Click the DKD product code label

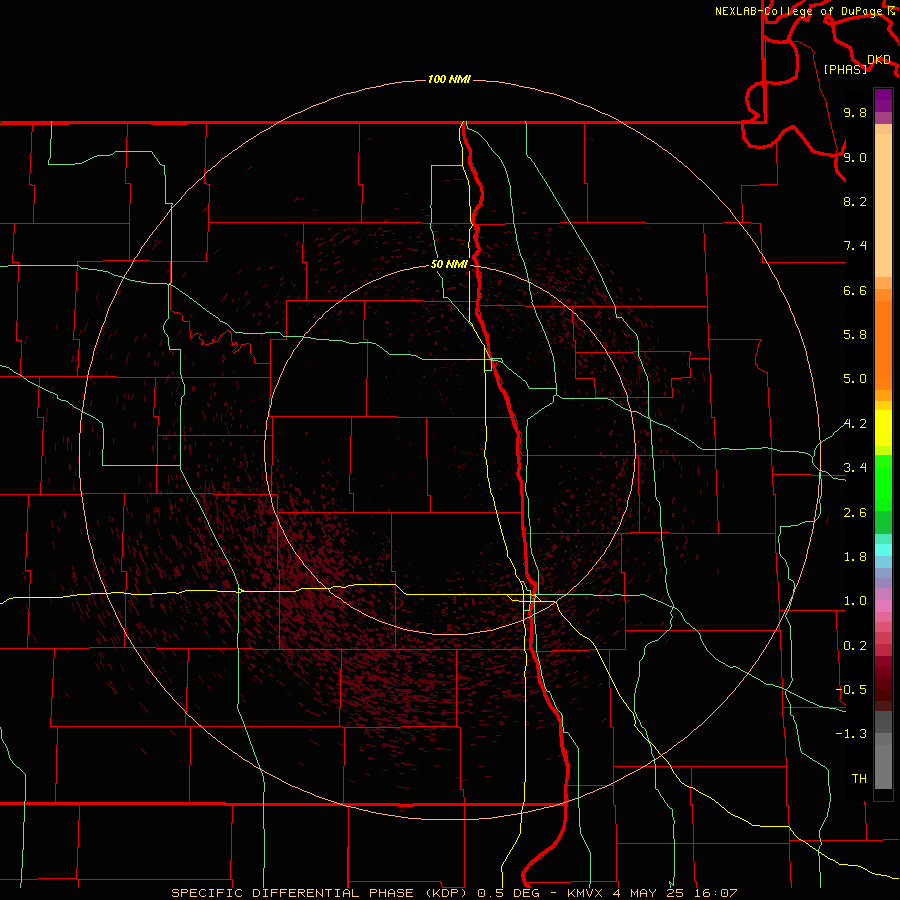coord(879,60)
